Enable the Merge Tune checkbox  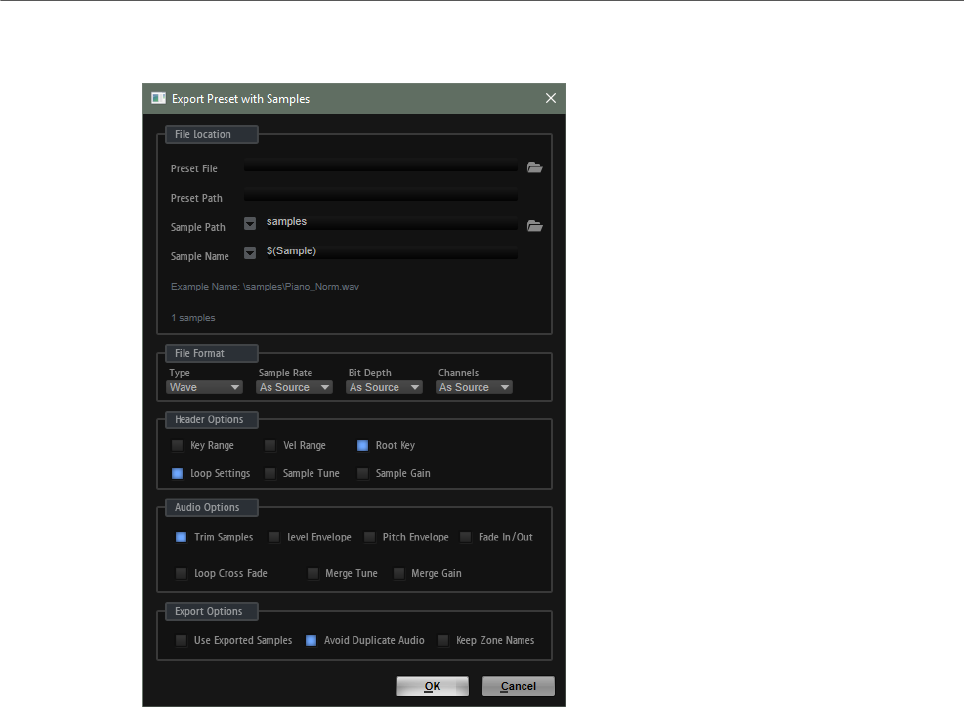(313, 574)
